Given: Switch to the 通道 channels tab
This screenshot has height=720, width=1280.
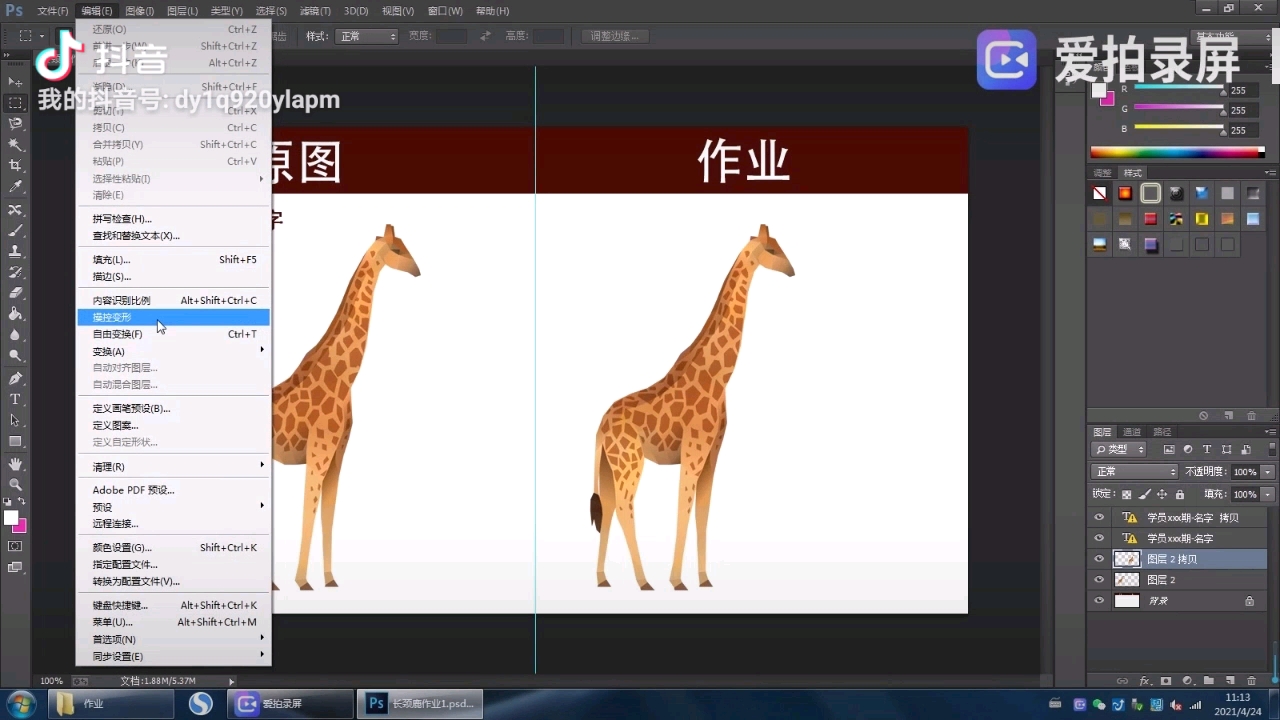Looking at the screenshot, I should [1132, 432].
